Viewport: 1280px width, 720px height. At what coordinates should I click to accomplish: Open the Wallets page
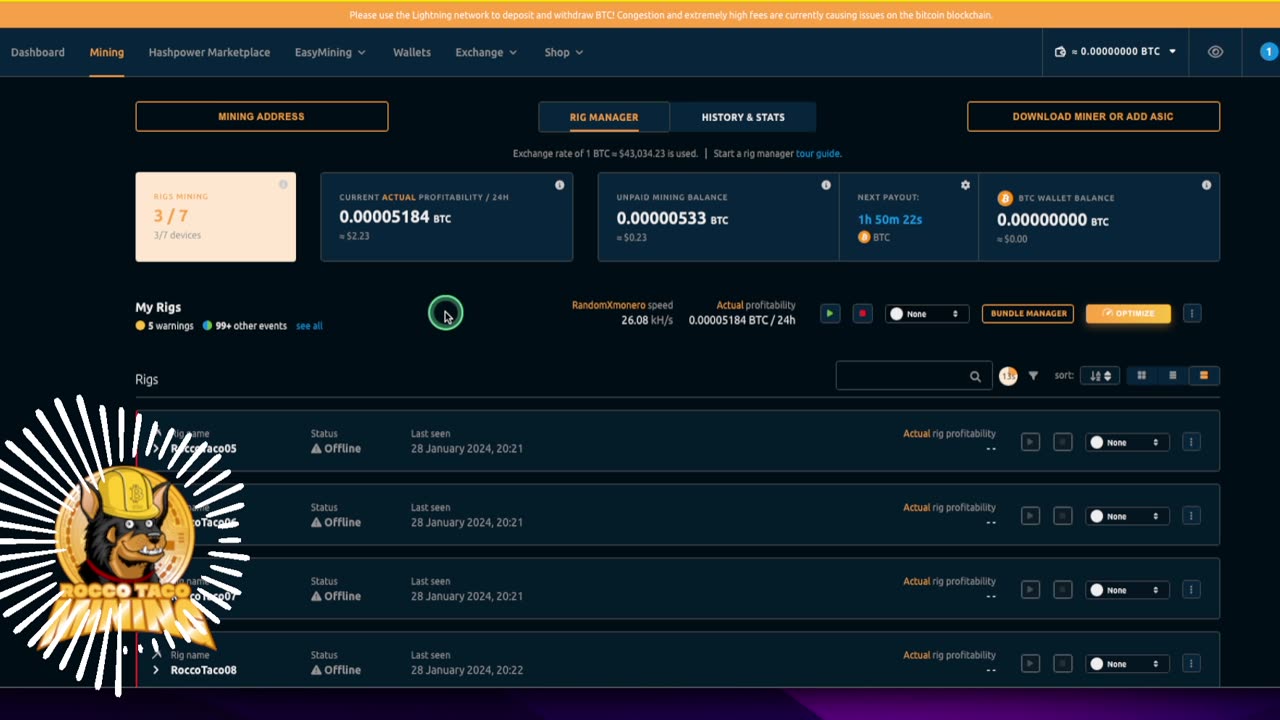point(412,52)
